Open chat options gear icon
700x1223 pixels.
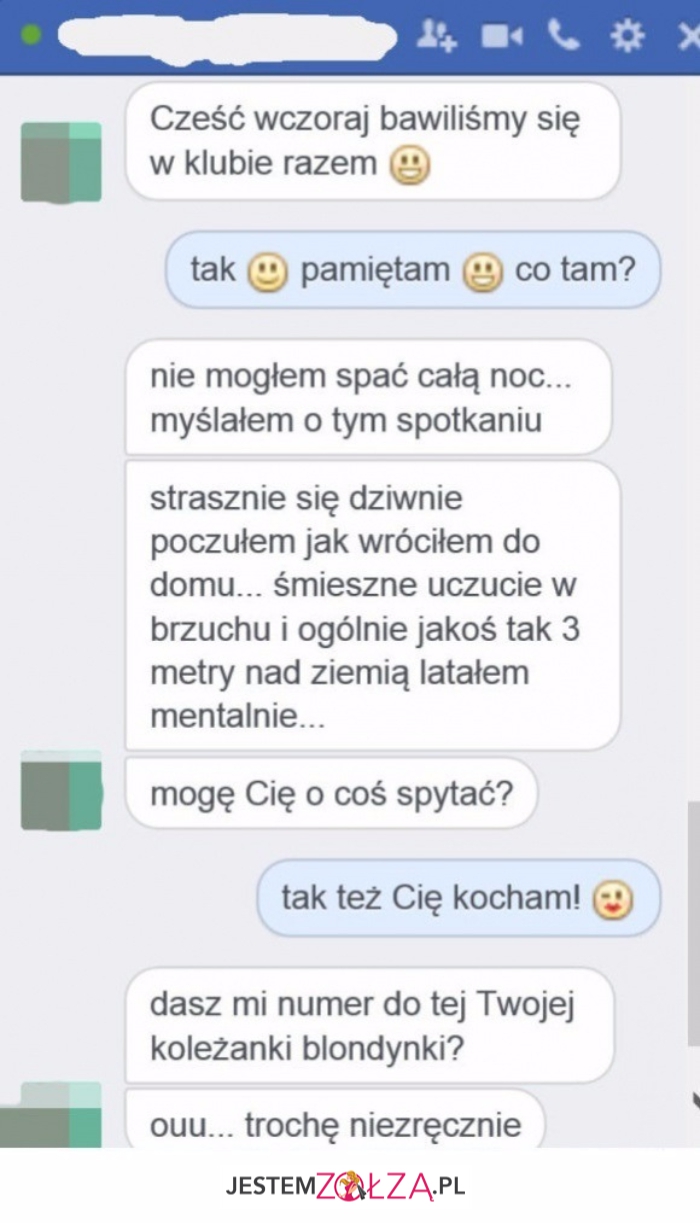coord(627,37)
